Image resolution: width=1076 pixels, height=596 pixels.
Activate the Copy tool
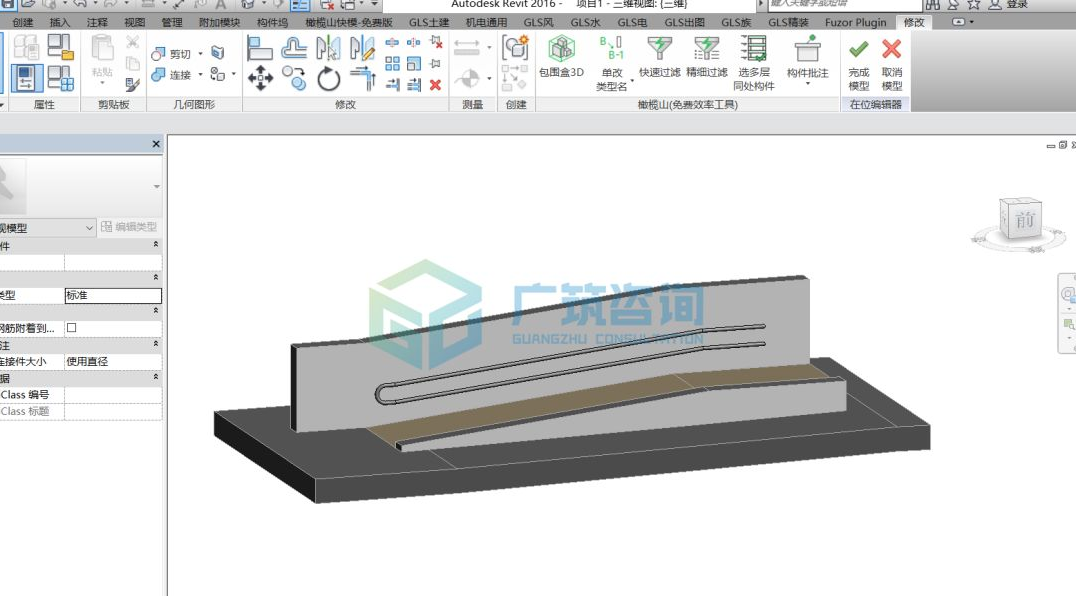click(294, 78)
